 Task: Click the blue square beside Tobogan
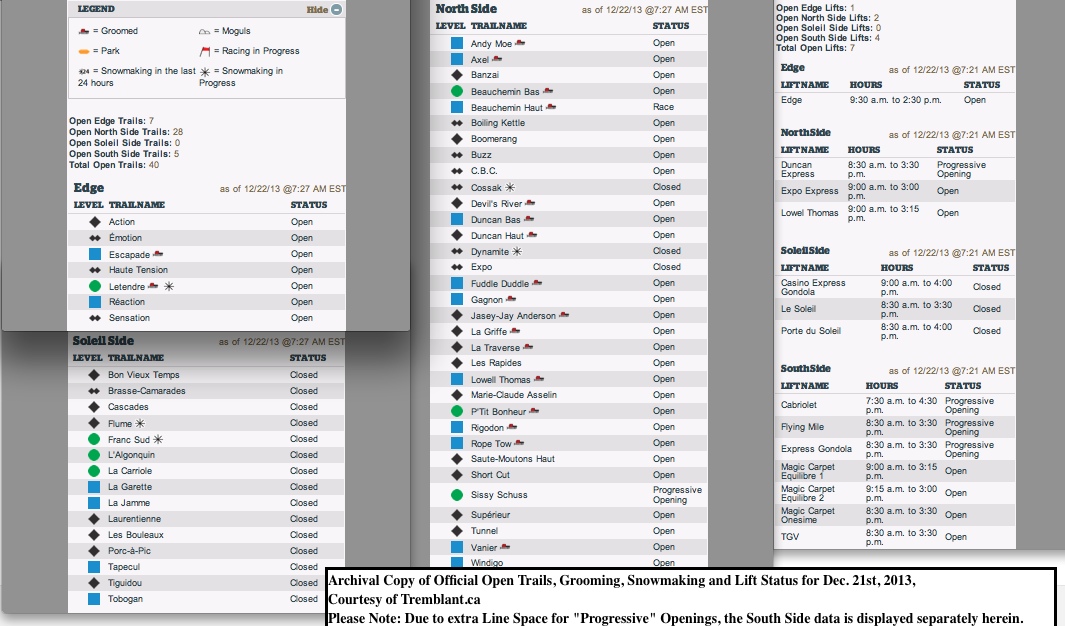coord(94,599)
